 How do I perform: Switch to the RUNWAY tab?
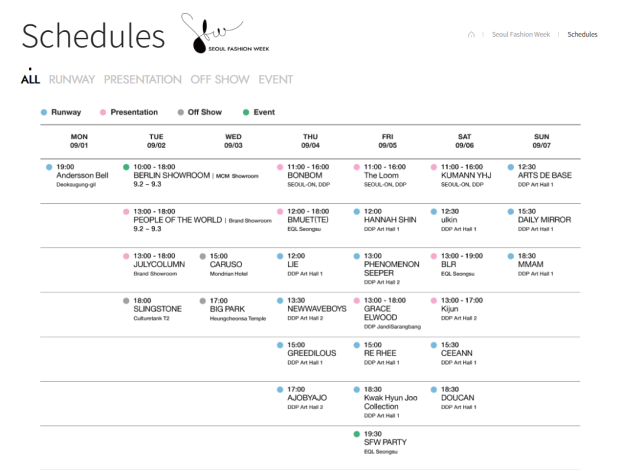[x=72, y=79]
